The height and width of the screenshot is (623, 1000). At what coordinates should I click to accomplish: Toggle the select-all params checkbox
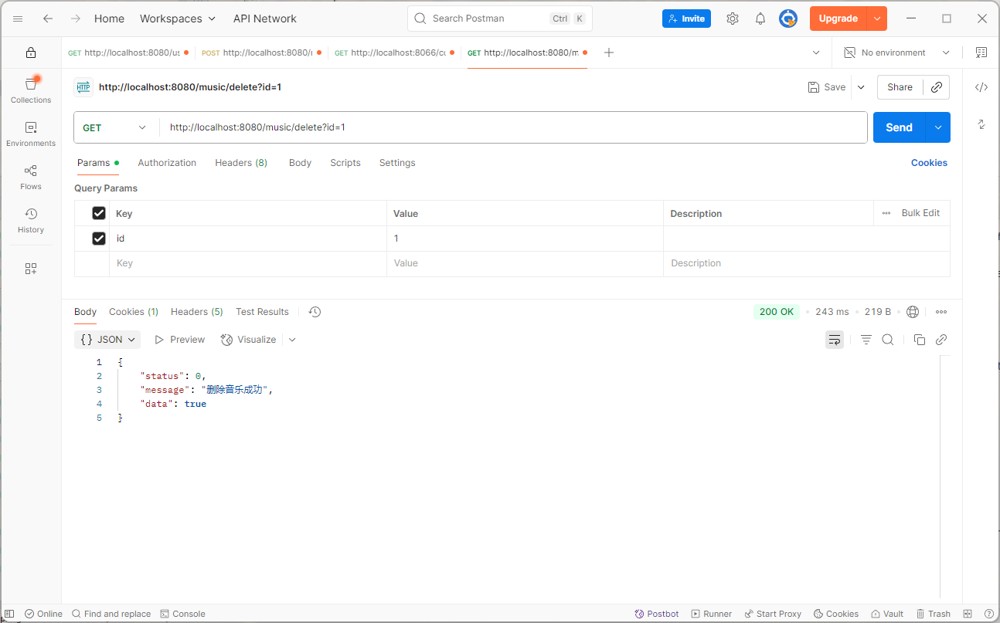[99, 213]
